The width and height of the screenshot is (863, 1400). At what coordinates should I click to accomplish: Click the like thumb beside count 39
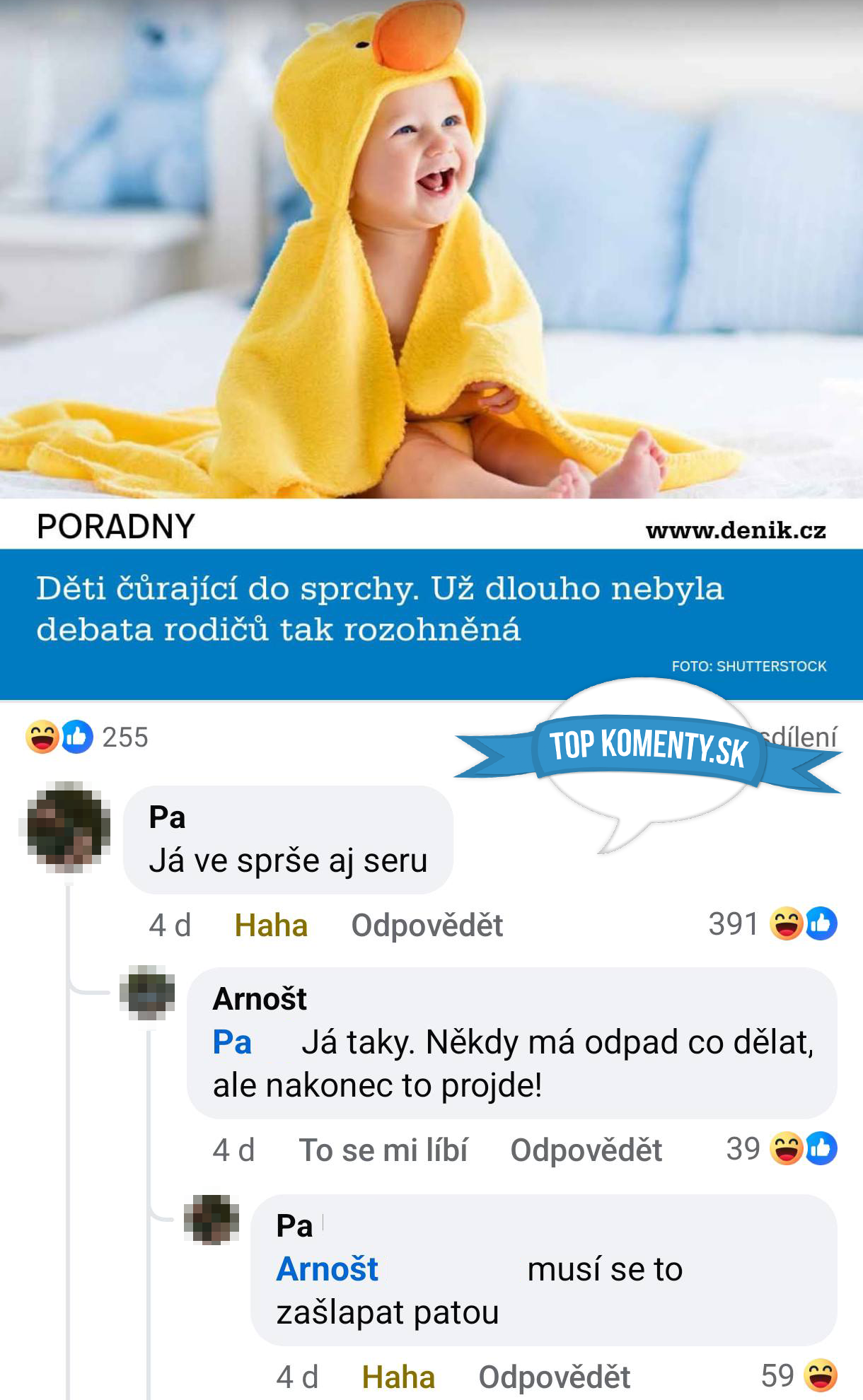pyautogui.click(x=821, y=1148)
